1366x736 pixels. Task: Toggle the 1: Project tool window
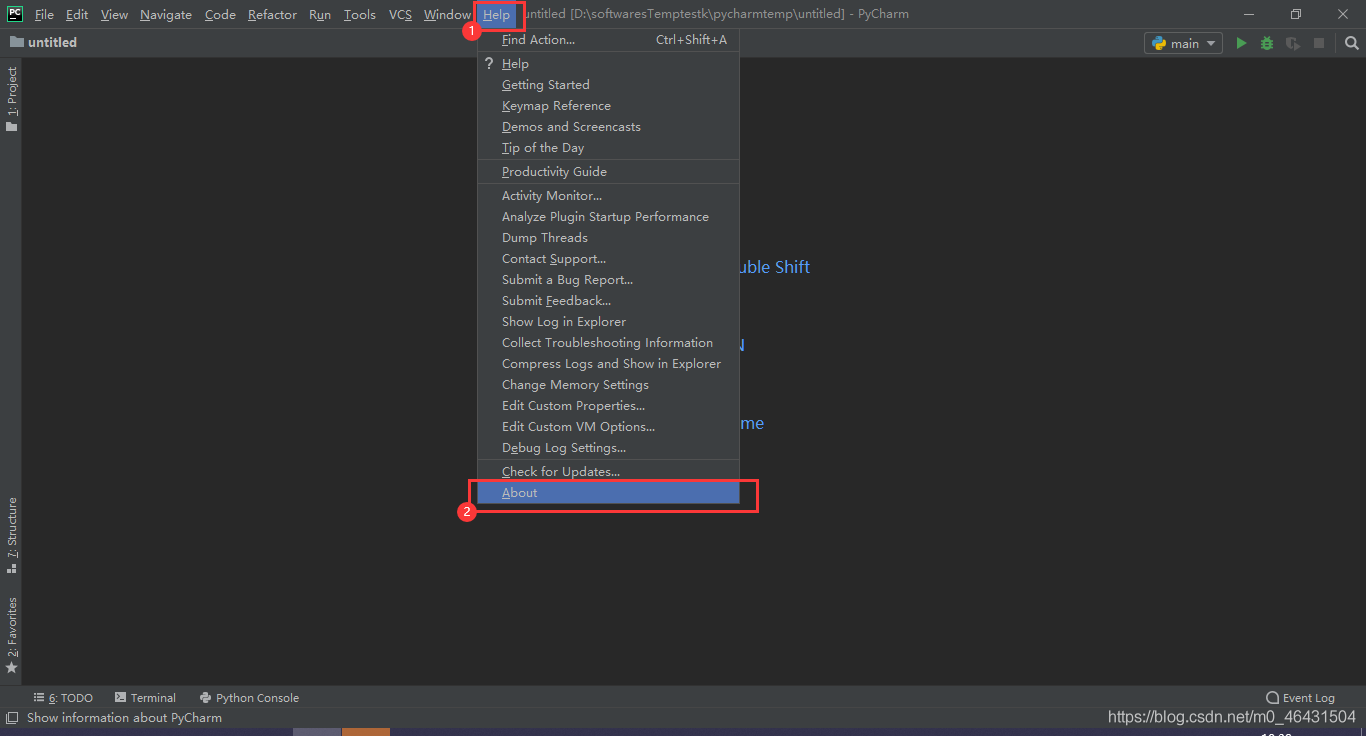[12, 98]
